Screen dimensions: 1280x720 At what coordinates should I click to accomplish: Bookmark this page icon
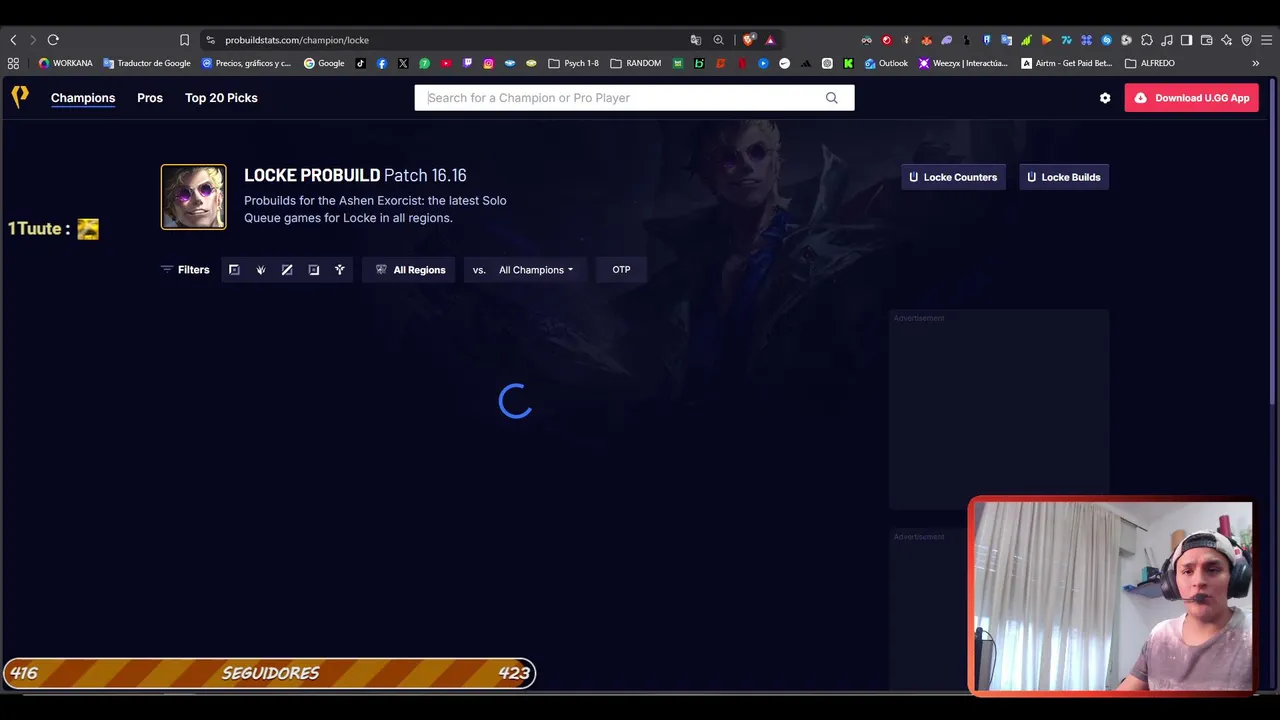(184, 40)
